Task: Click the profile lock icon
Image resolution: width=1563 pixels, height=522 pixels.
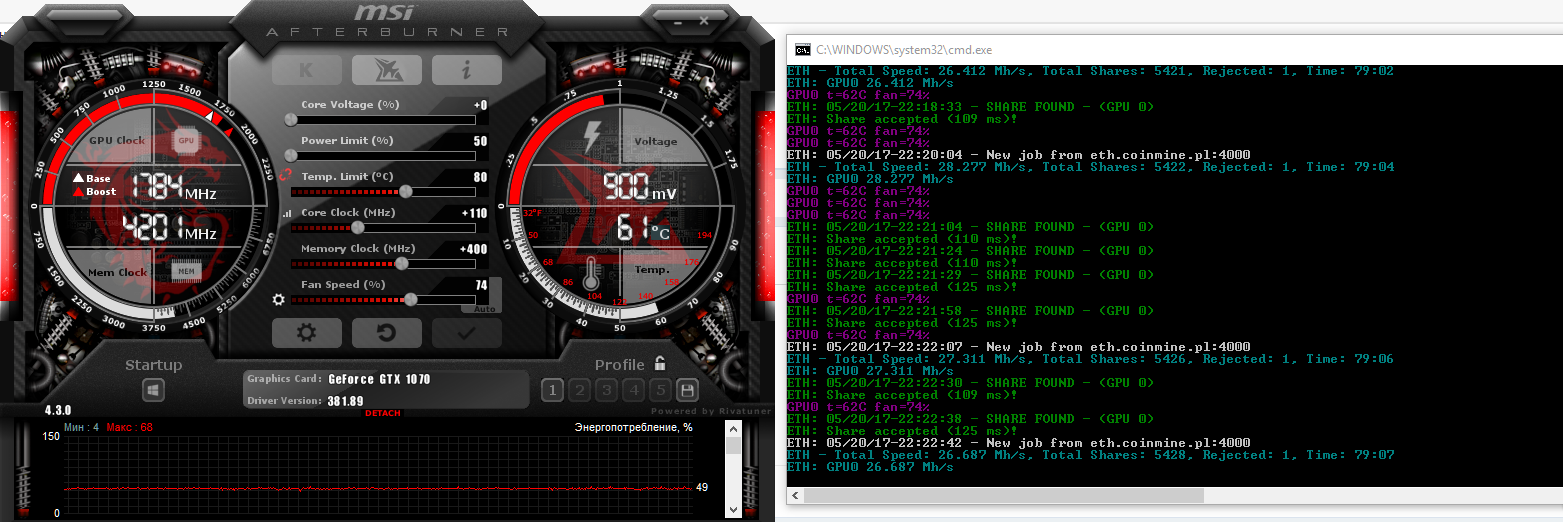Action: (x=660, y=364)
